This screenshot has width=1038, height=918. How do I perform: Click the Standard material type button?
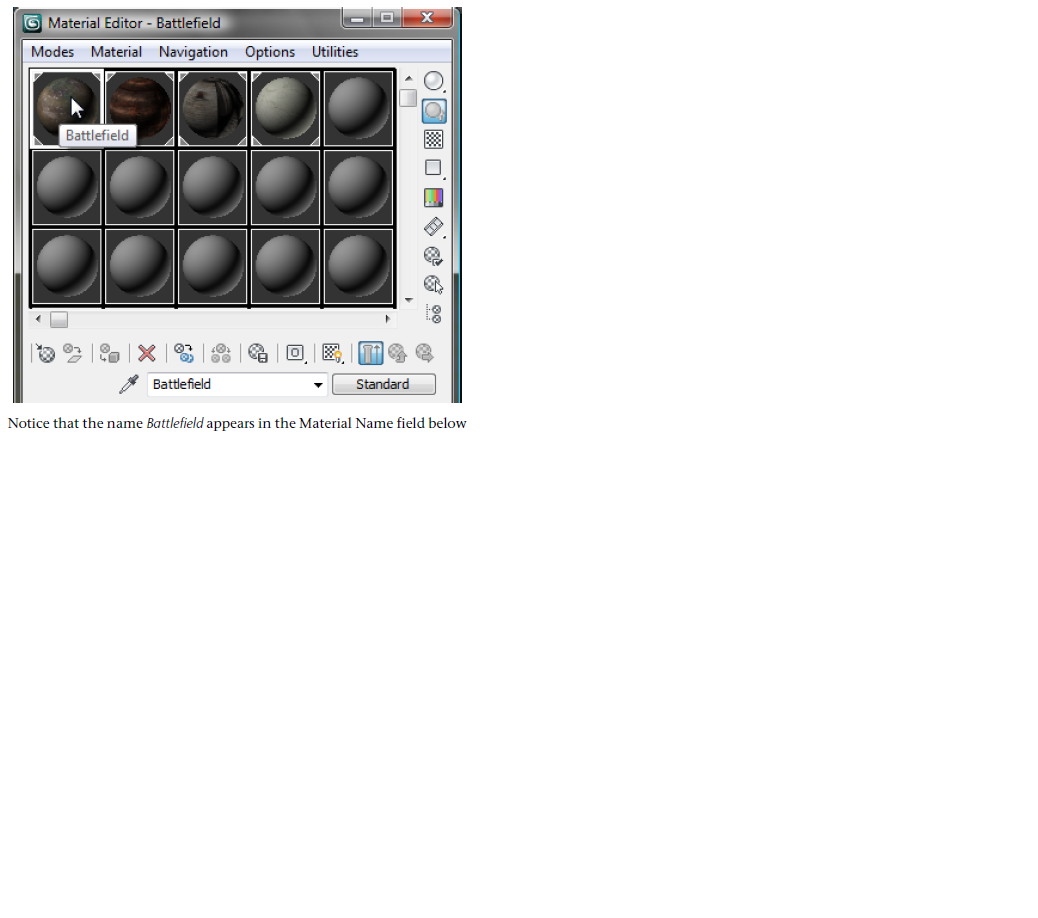[383, 385]
